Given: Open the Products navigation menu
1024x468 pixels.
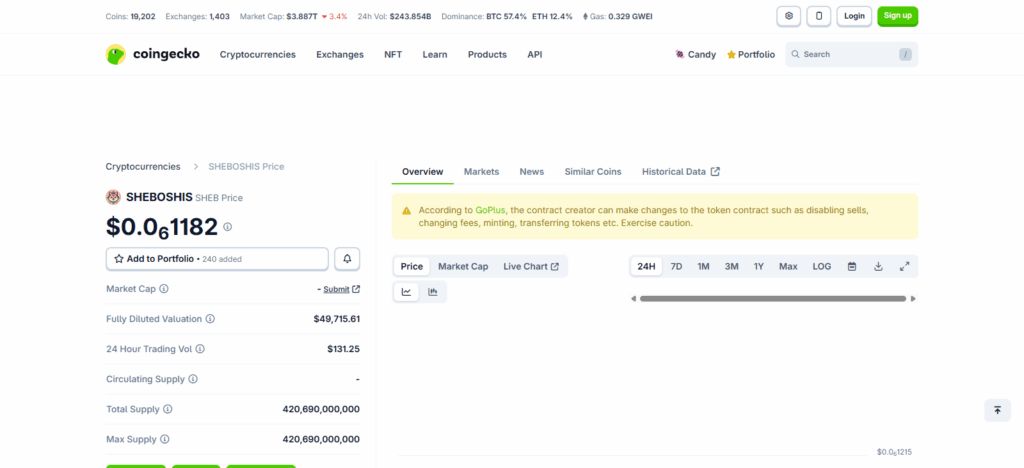Looking at the screenshot, I should [x=487, y=54].
